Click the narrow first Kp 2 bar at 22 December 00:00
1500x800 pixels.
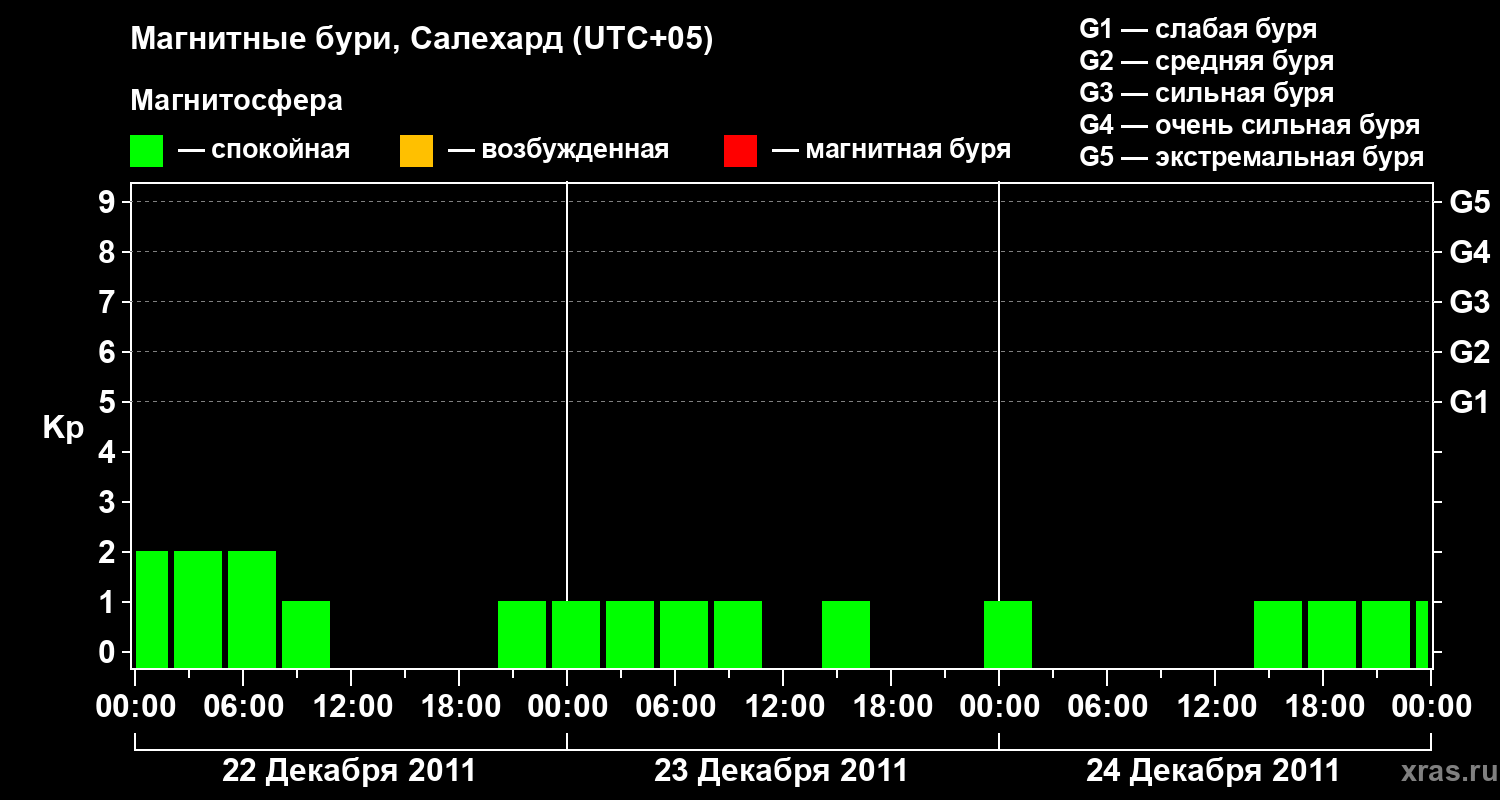[x=152, y=609]
